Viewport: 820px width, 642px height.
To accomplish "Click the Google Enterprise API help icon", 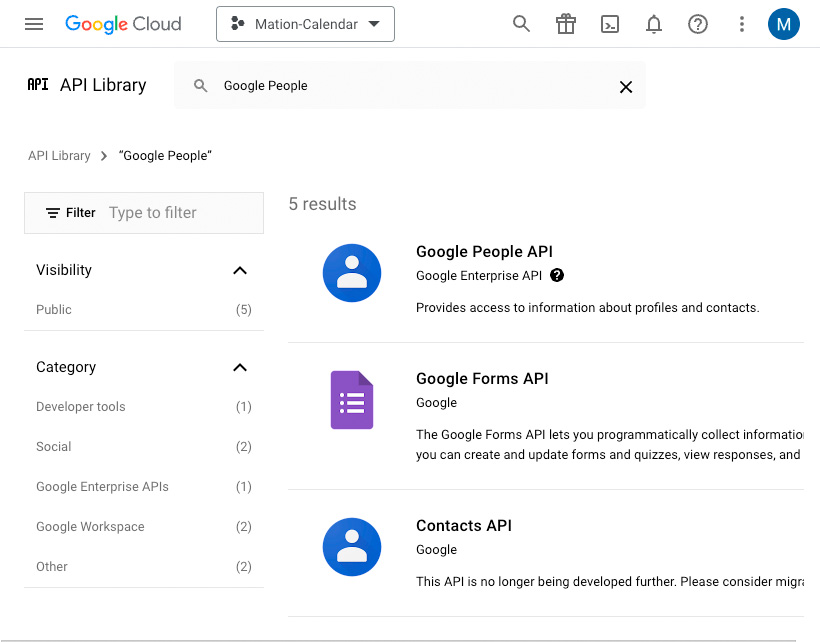I will (557, 275).
